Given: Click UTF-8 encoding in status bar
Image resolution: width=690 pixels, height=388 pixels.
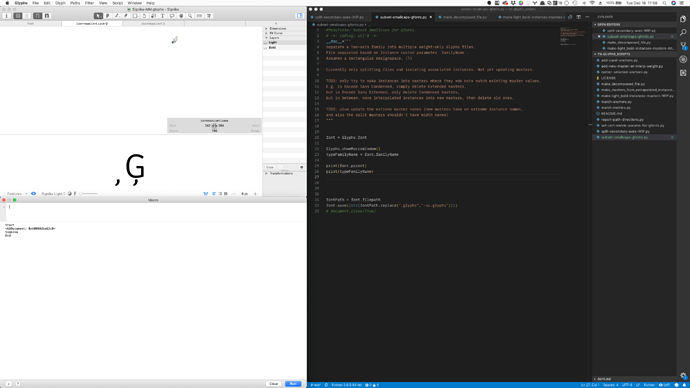Looking at the screenshot, I should tap(627, 385).
